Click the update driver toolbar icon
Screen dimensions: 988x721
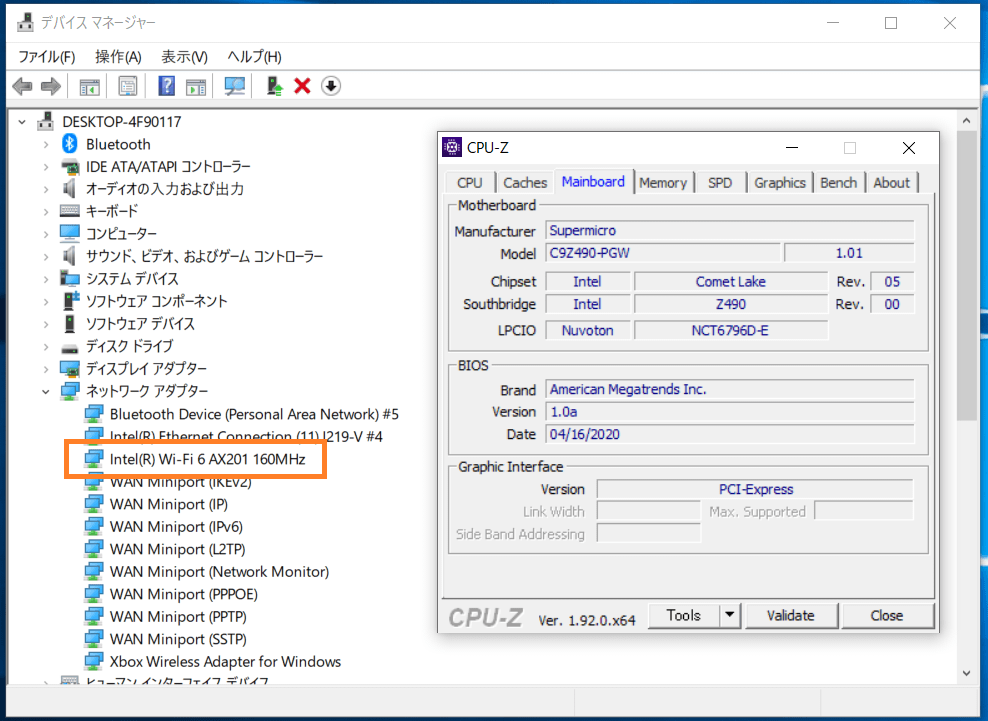pyautogui.click(x=274, y=86)
